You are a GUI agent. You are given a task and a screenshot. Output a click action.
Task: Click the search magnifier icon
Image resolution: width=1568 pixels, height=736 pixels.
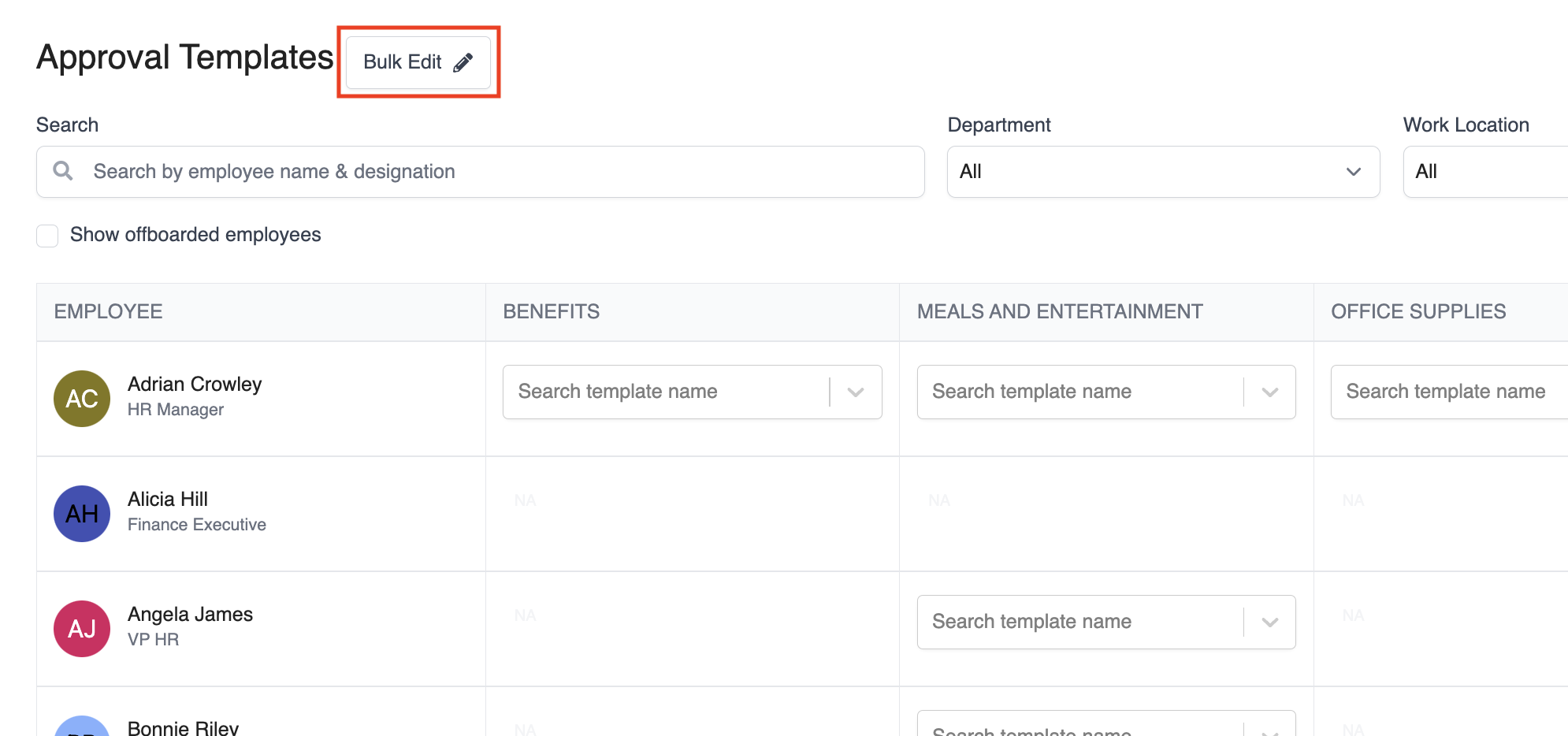coord(63,171)
